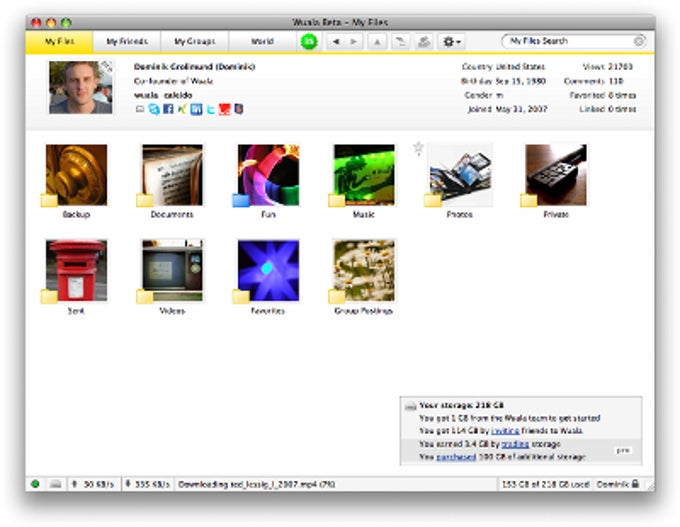This screenshot has width=680, height=527.
Task: Click the new folder toolbar icon
Action: (400, 42)
